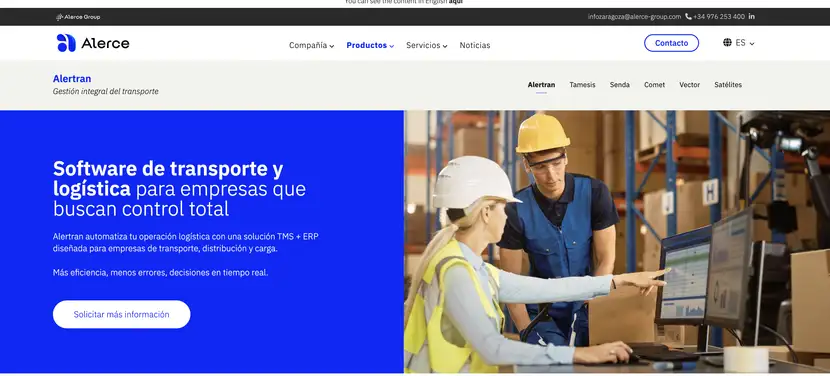Email infozaragoza@alerce-group.com link
Viewport: 830px width, 376px height.
click(634, 16)
